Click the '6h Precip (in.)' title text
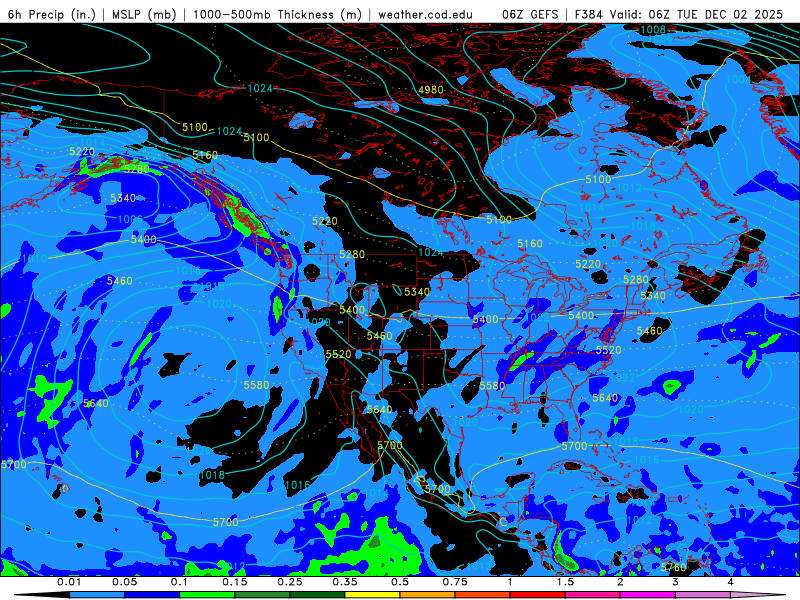 coord(52,14)
